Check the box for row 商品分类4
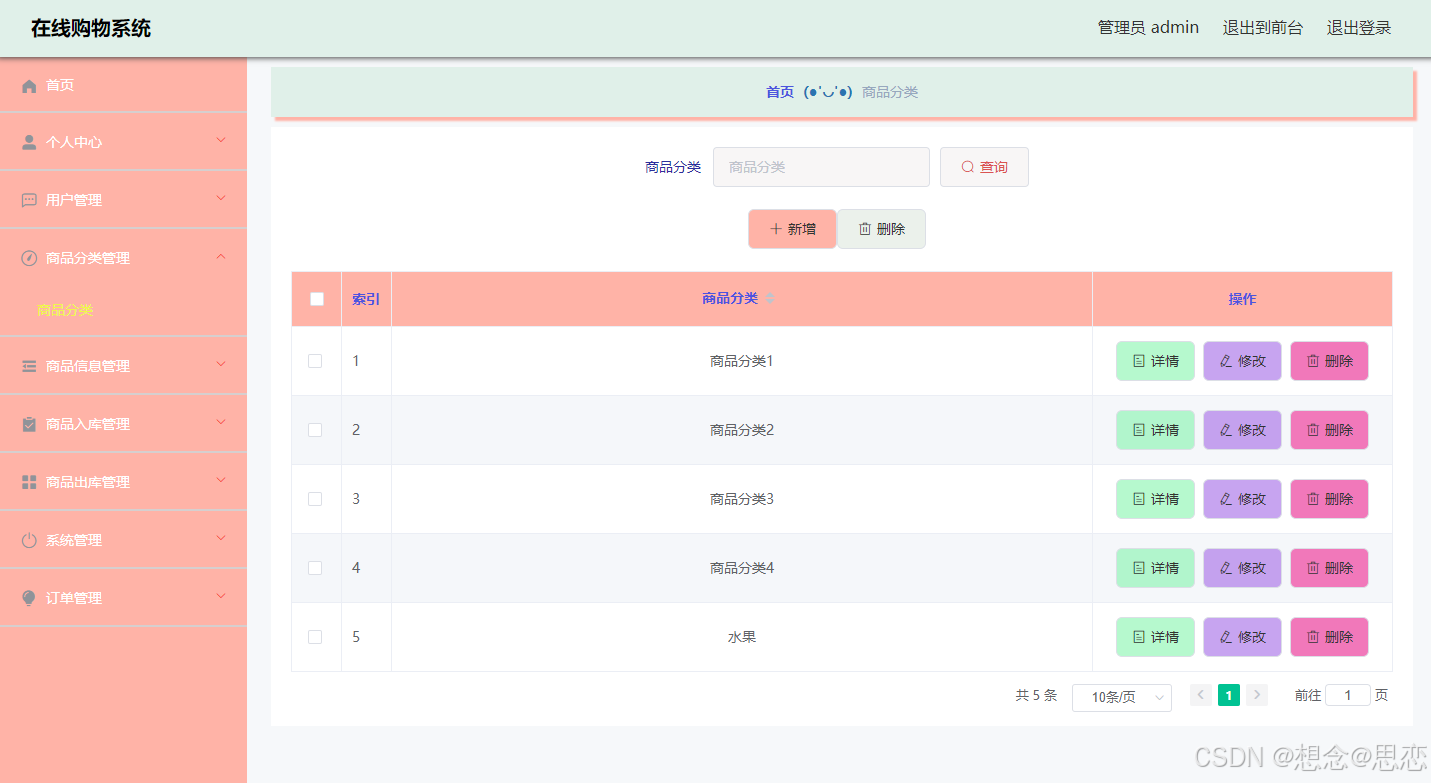Image resolution: width=1431 pixels, height=783 pixels. coord(315,568)
